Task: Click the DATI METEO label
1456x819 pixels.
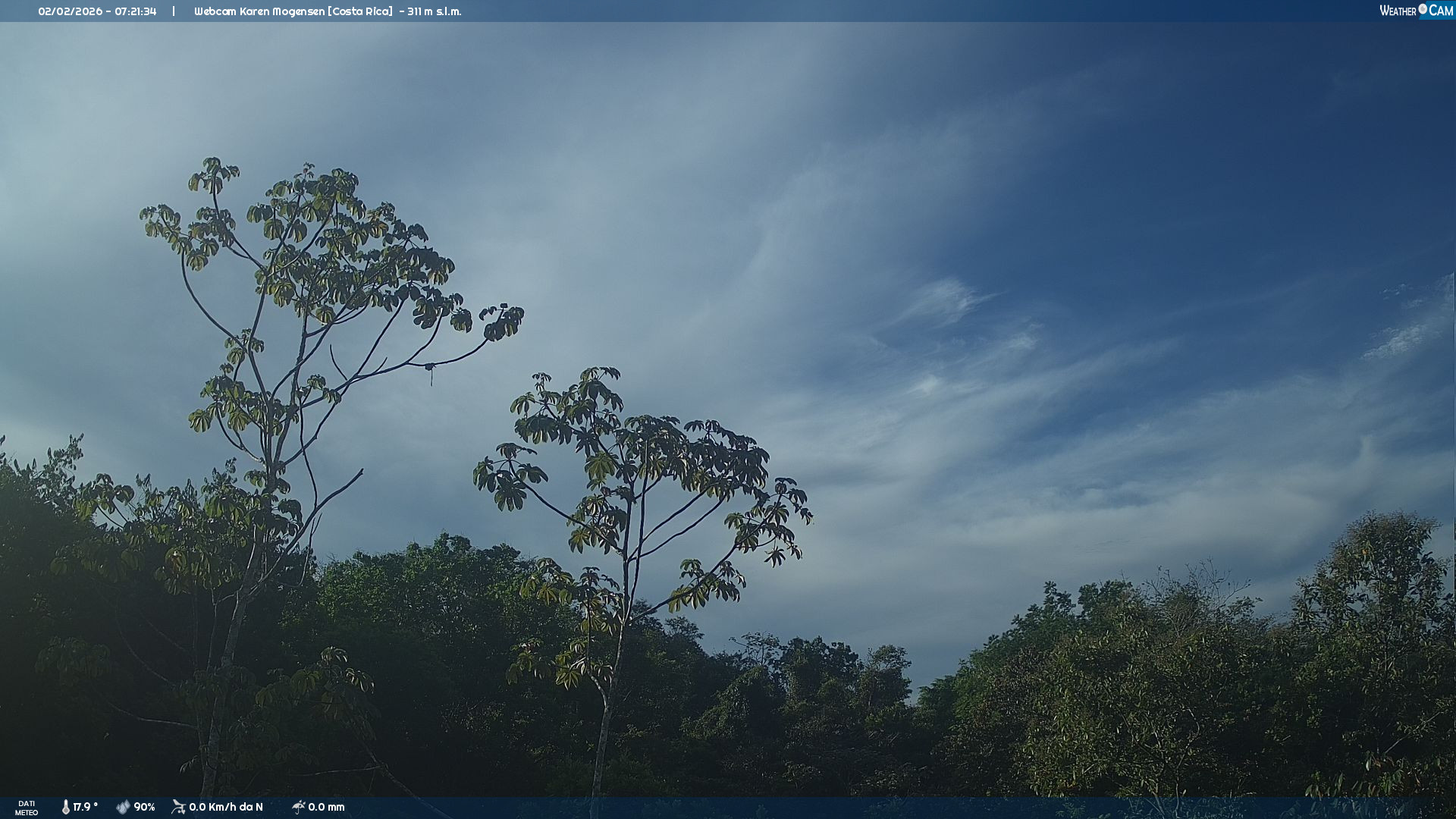Action: tap(27, 808)
